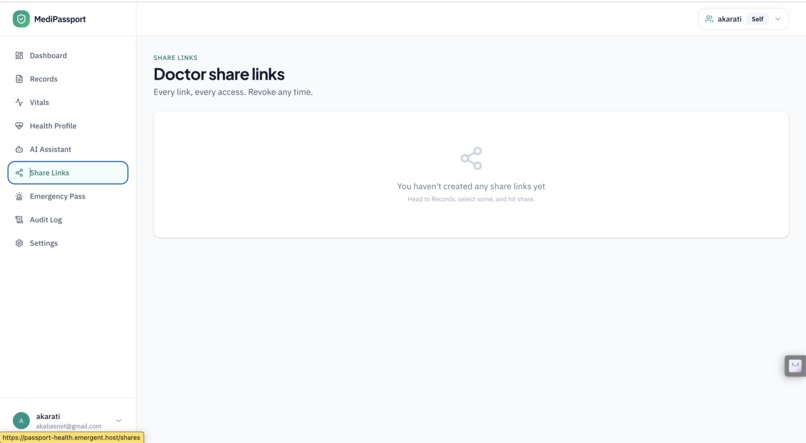Click the Records document icon
The height and width of the screenshot is (443, 806).
click(x=19, y=79)
